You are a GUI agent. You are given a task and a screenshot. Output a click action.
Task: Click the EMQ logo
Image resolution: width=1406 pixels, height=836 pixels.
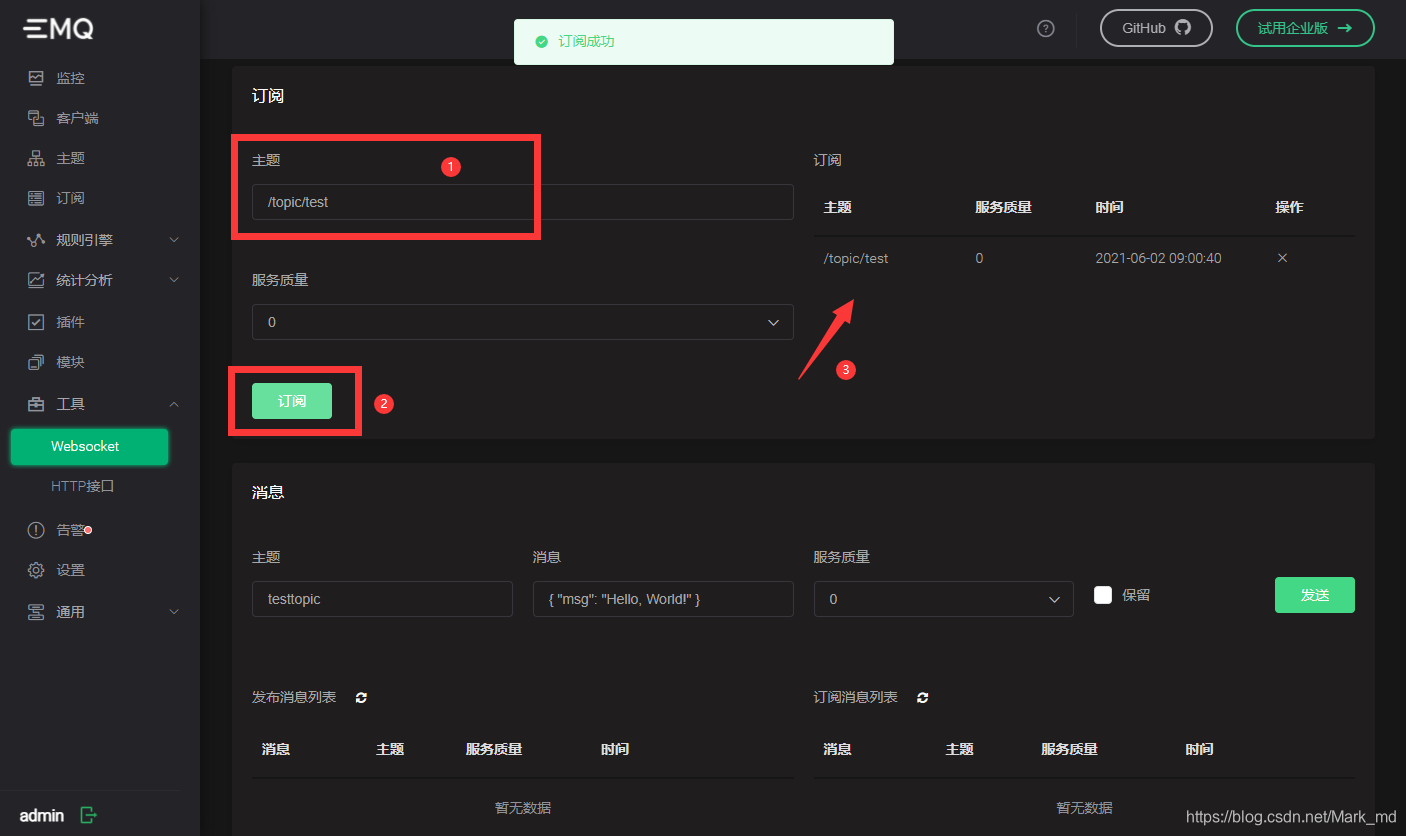tap(59, 29)
